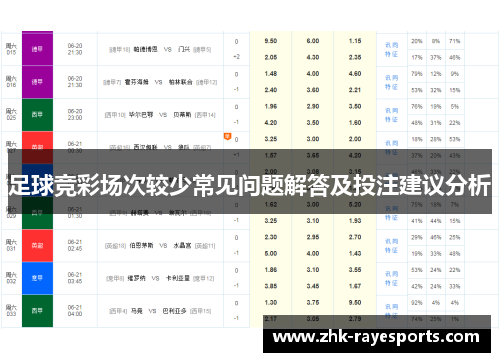Select the 1.93 odds cell
500x362 pixels.
pos(355,221)
